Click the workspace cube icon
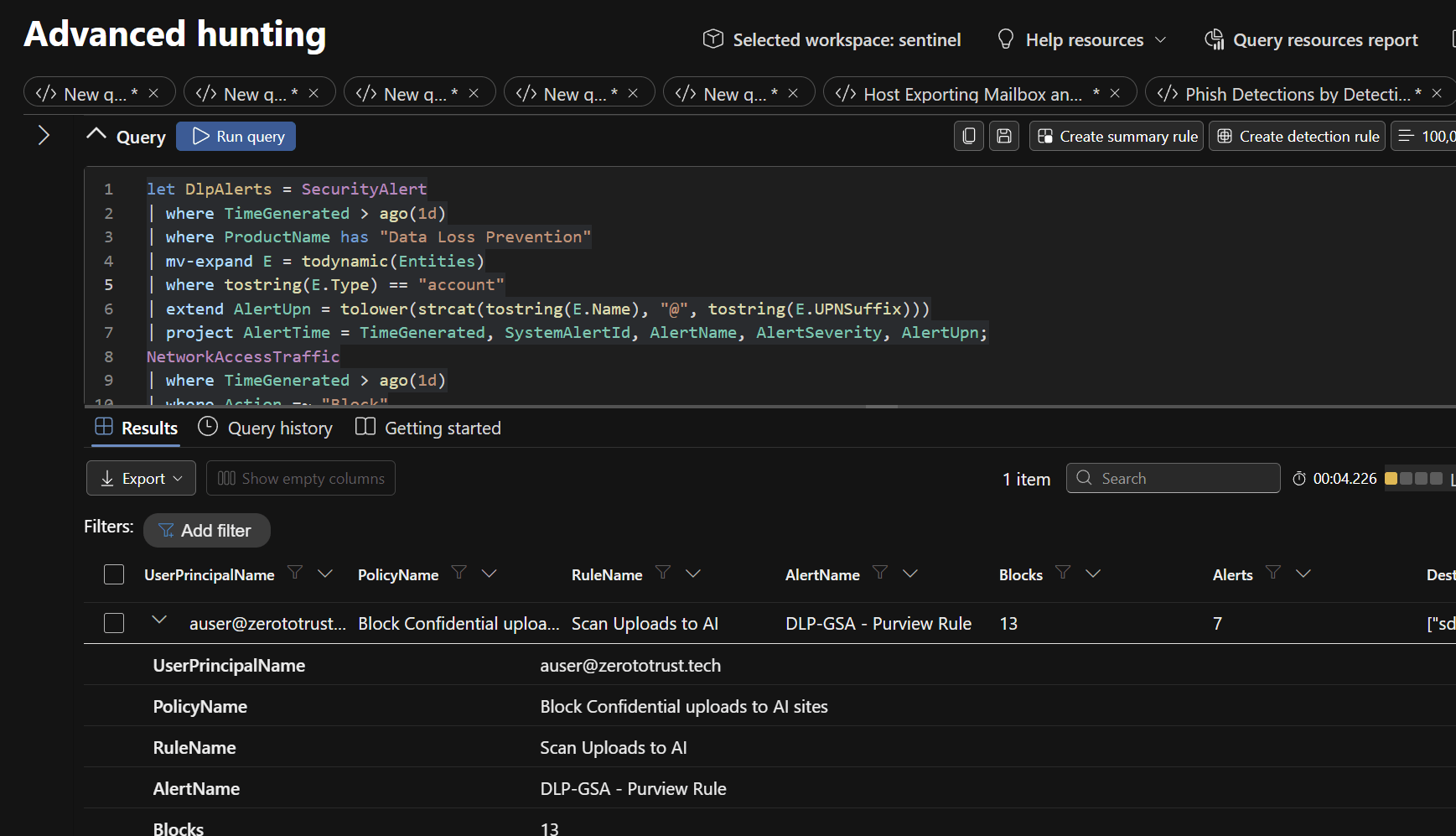The width and height of the screenshot is (1456, 836). tap(713, 39)
